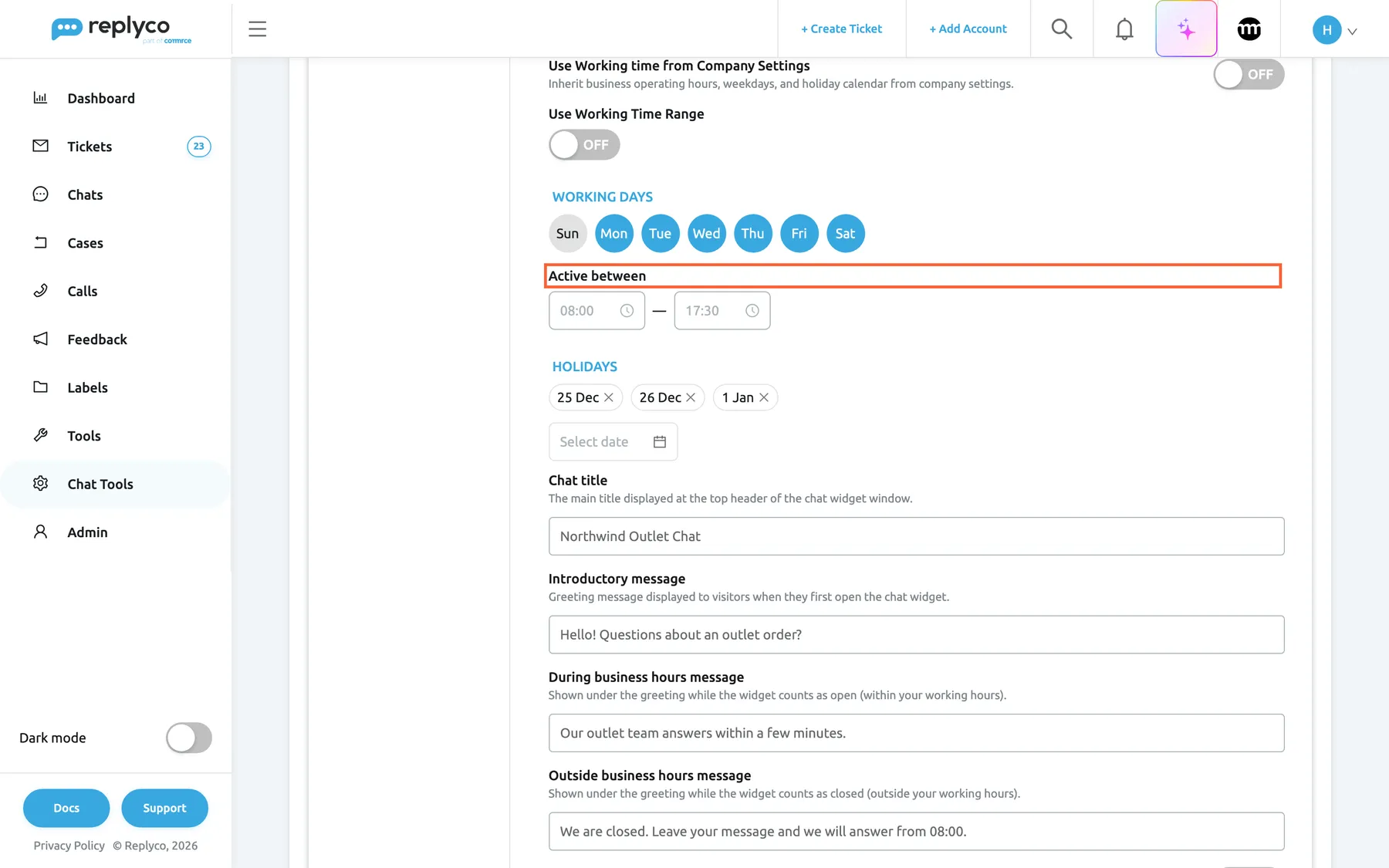1389x868 pixels.
Task: Open the Select date holiday picker
Action: click(x=613, y=441)
